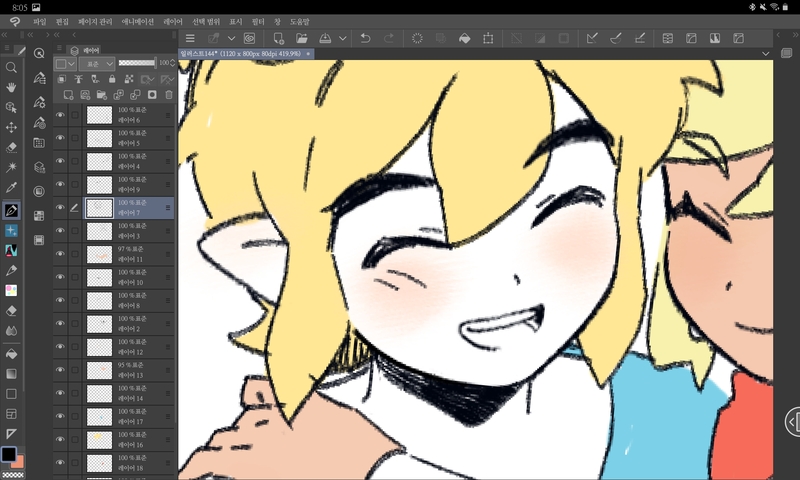This screenshot has height=480, width=800.
Task: Check the selection box for layer 3
Action: [x=75, y=231]
